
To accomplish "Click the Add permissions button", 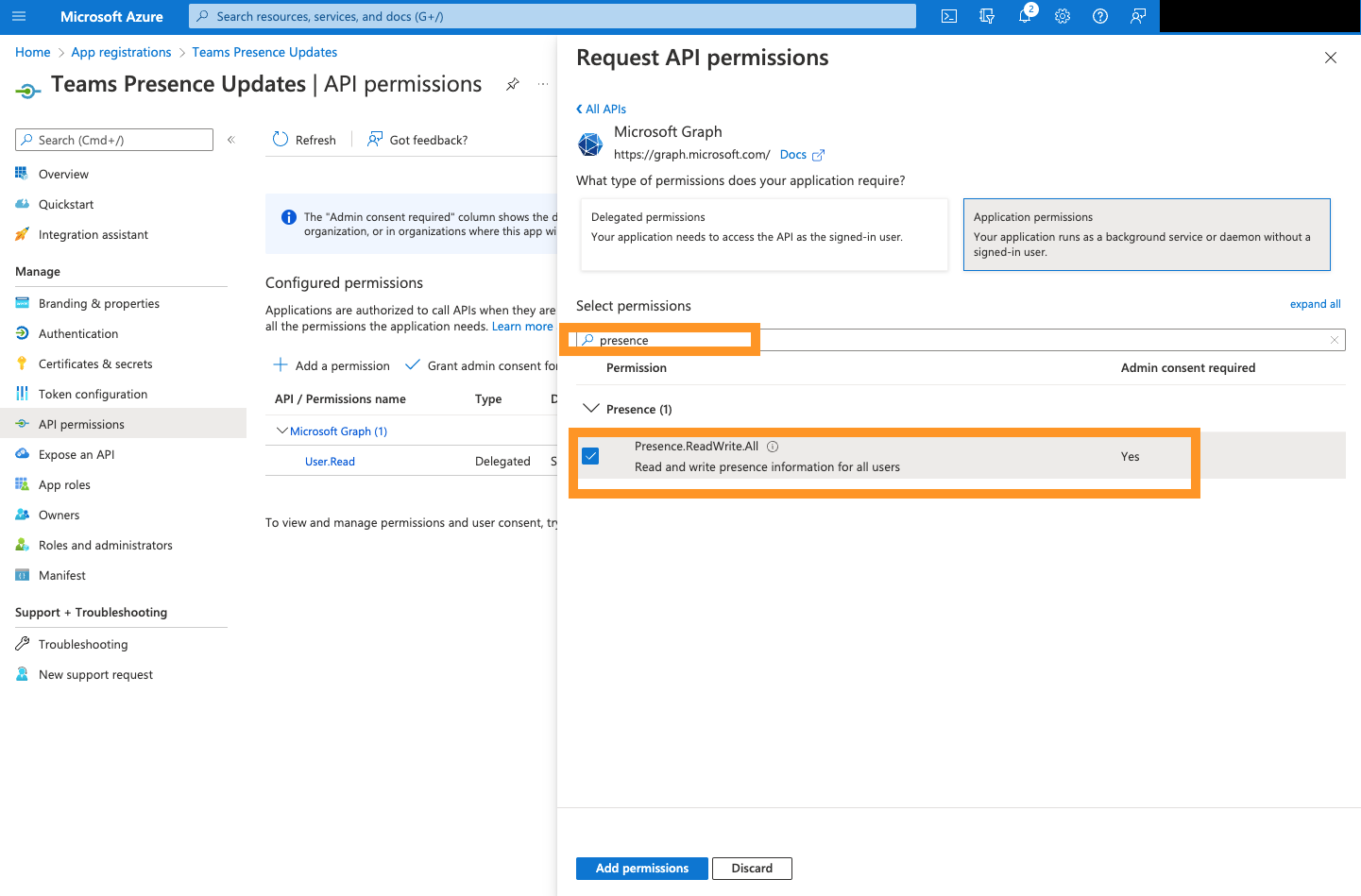I will (641, 868).
